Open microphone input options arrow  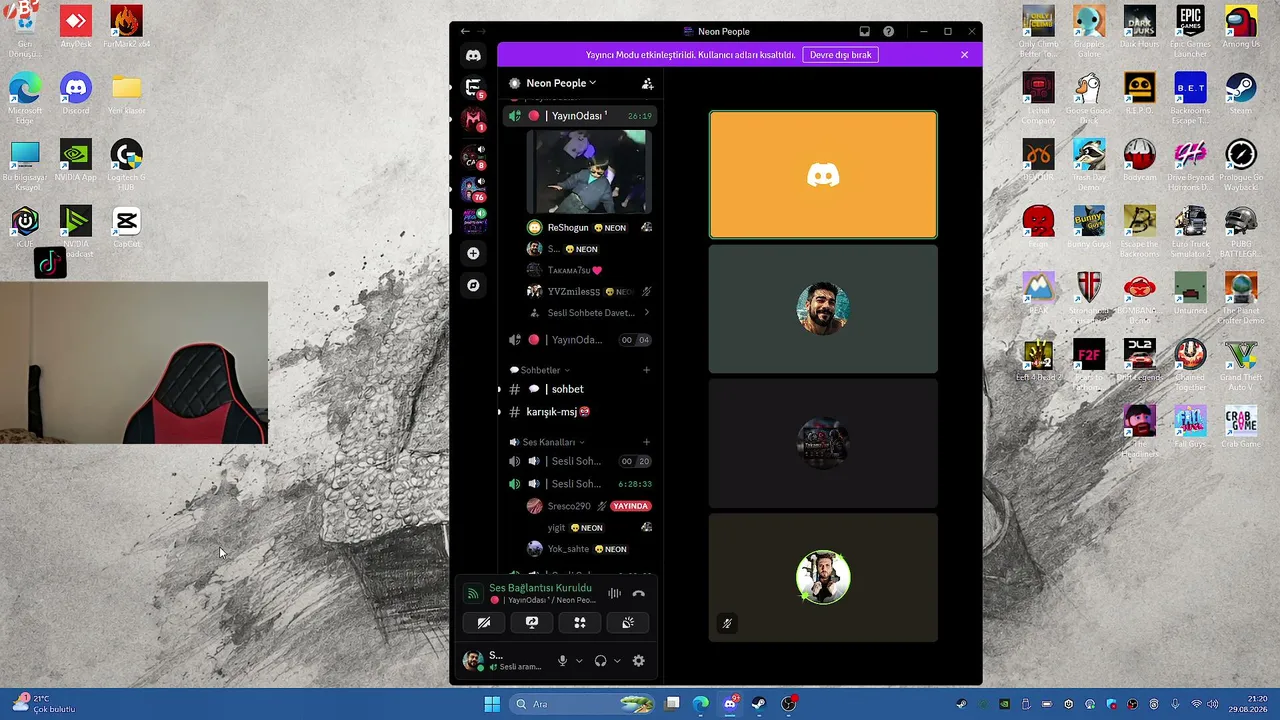tap(579, 661)
